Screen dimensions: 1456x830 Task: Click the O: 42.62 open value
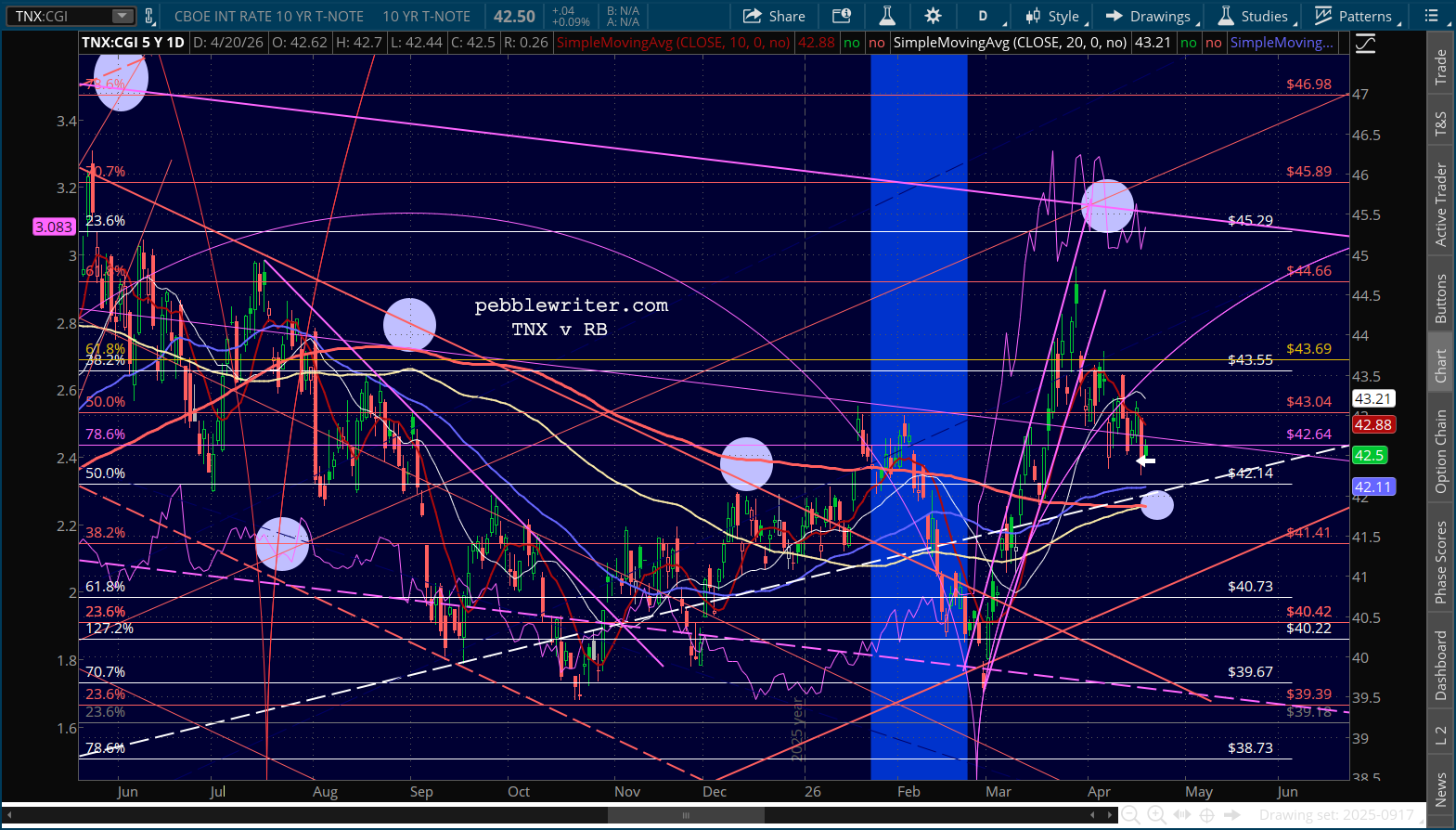click(x=300, y=43)
